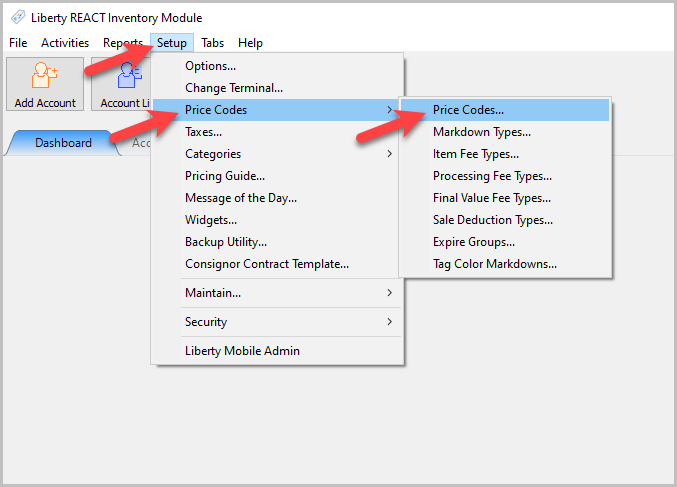Open the Activities menu

(x=65, y=43)
